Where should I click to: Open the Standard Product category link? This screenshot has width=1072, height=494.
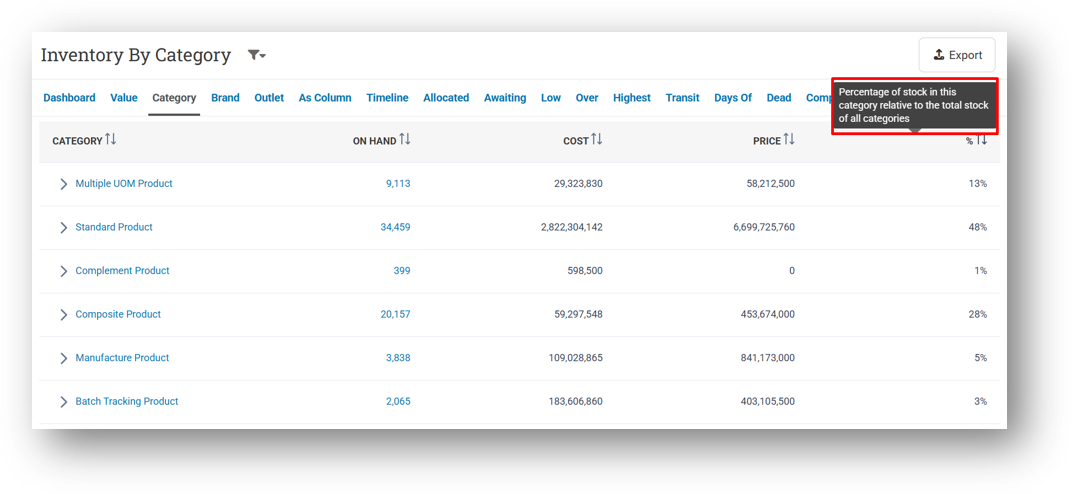(x=114, y=227)
